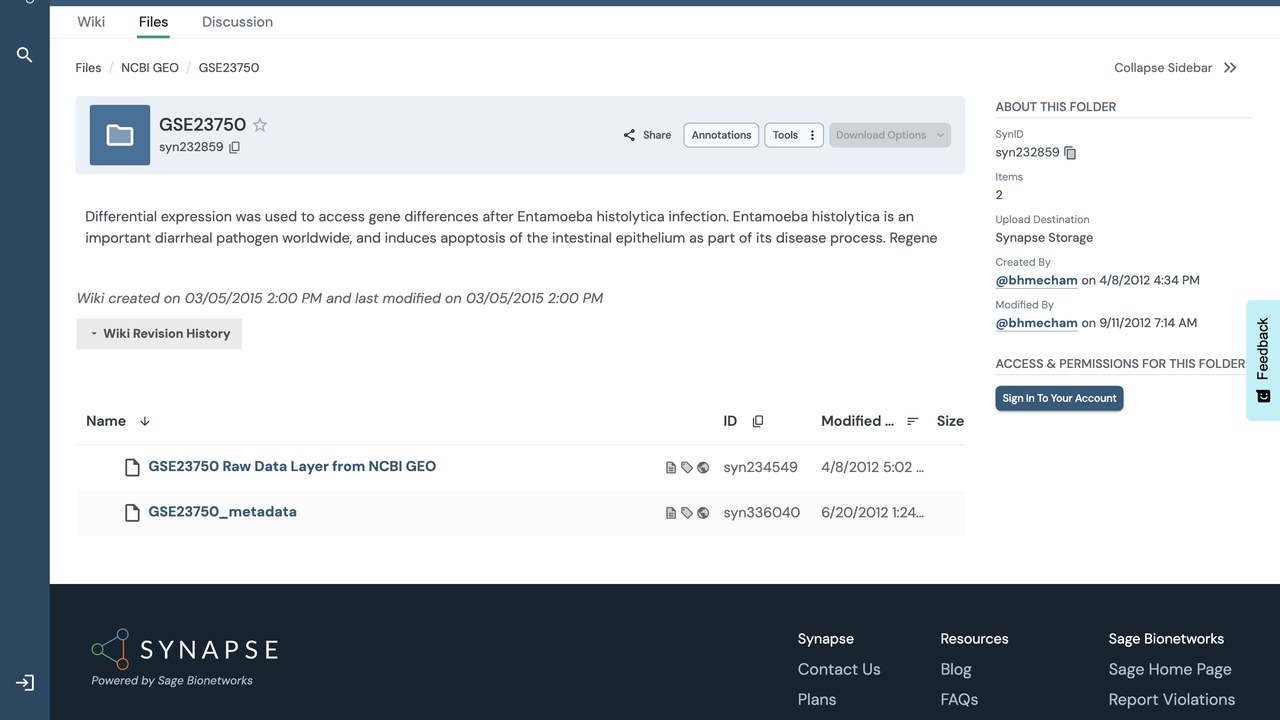Click globe icon on GSE23750_metadata row
The image size is (1280, 720).
[703, 513]
